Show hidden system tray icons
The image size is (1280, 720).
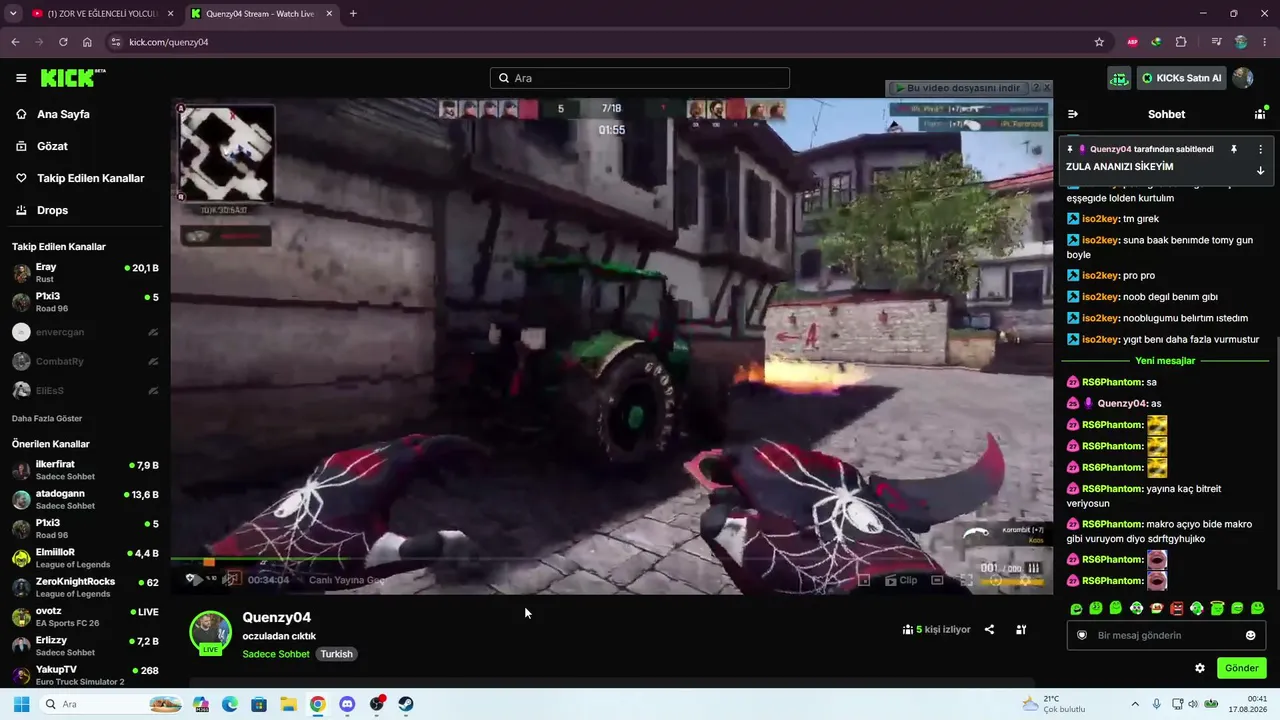tap(1134, 704)
